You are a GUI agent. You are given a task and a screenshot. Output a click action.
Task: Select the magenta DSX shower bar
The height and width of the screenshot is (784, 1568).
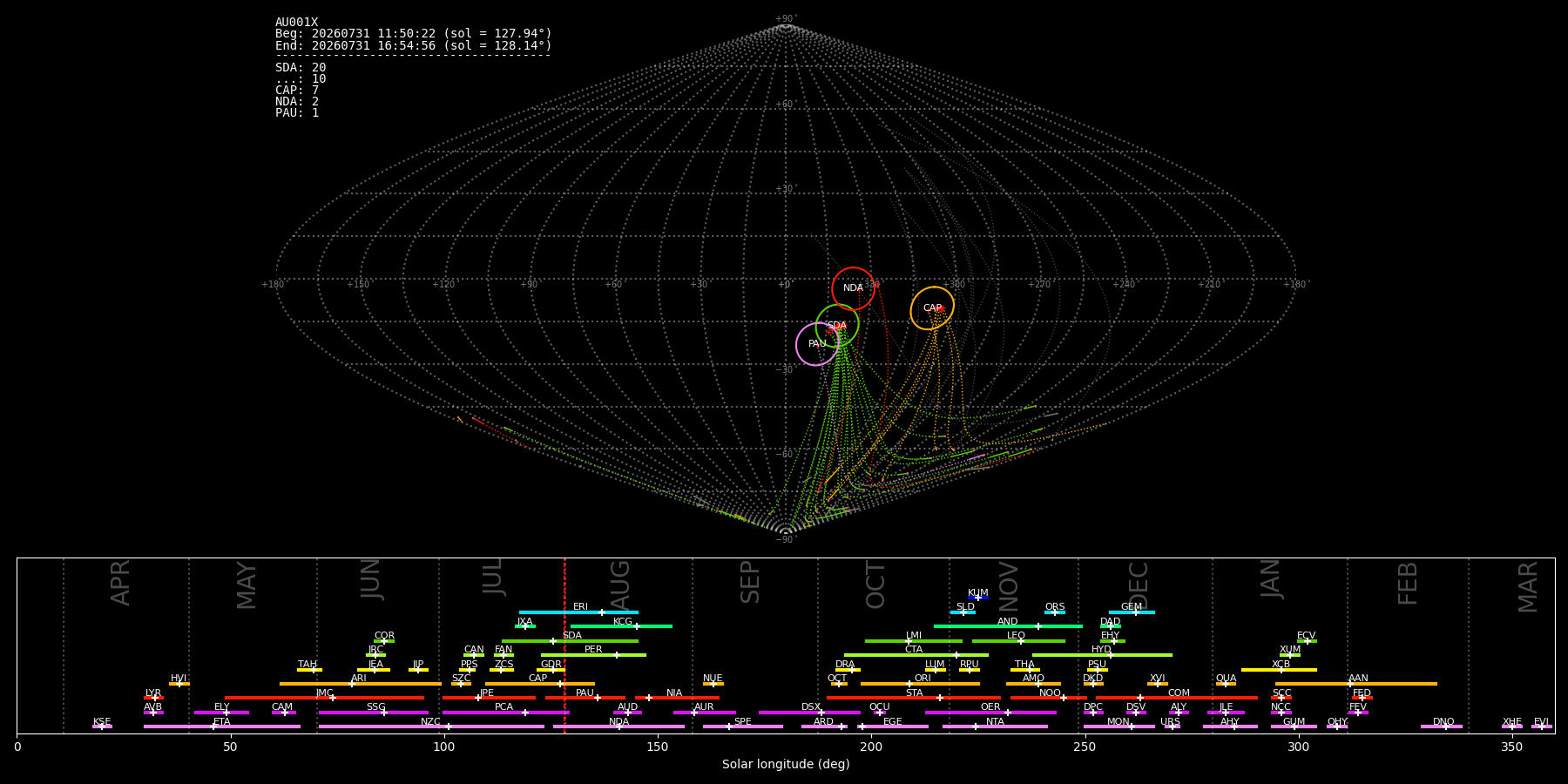[x=809, y=713]
